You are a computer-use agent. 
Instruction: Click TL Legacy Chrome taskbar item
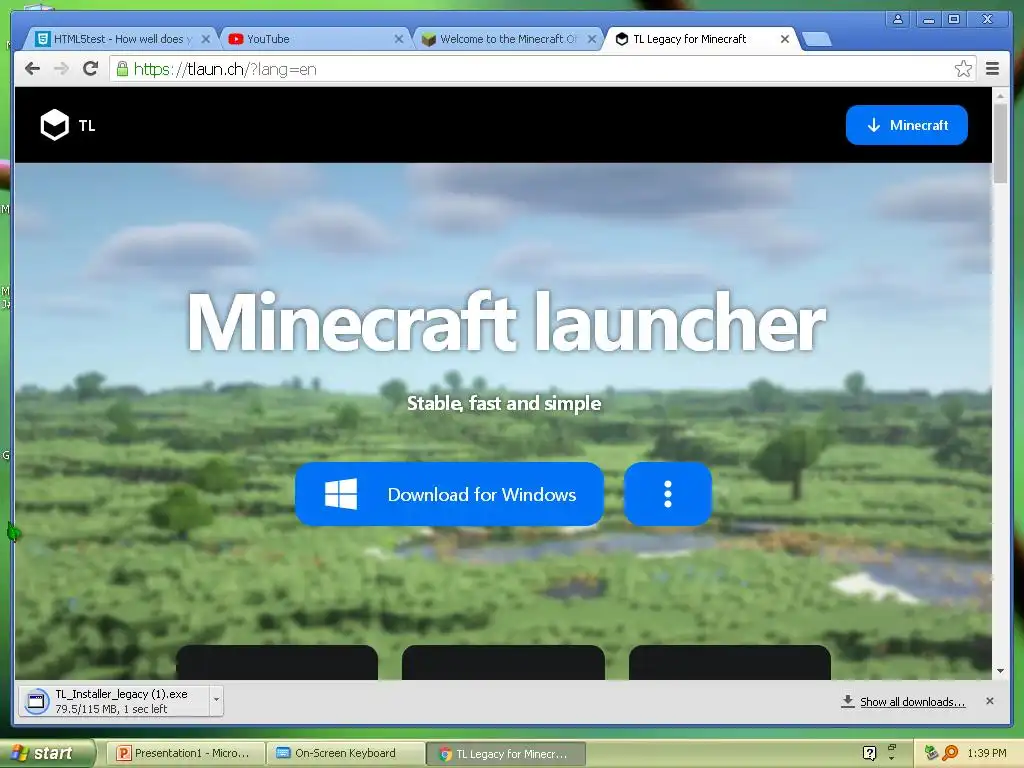pyautogui.click(x=505, y=754)
